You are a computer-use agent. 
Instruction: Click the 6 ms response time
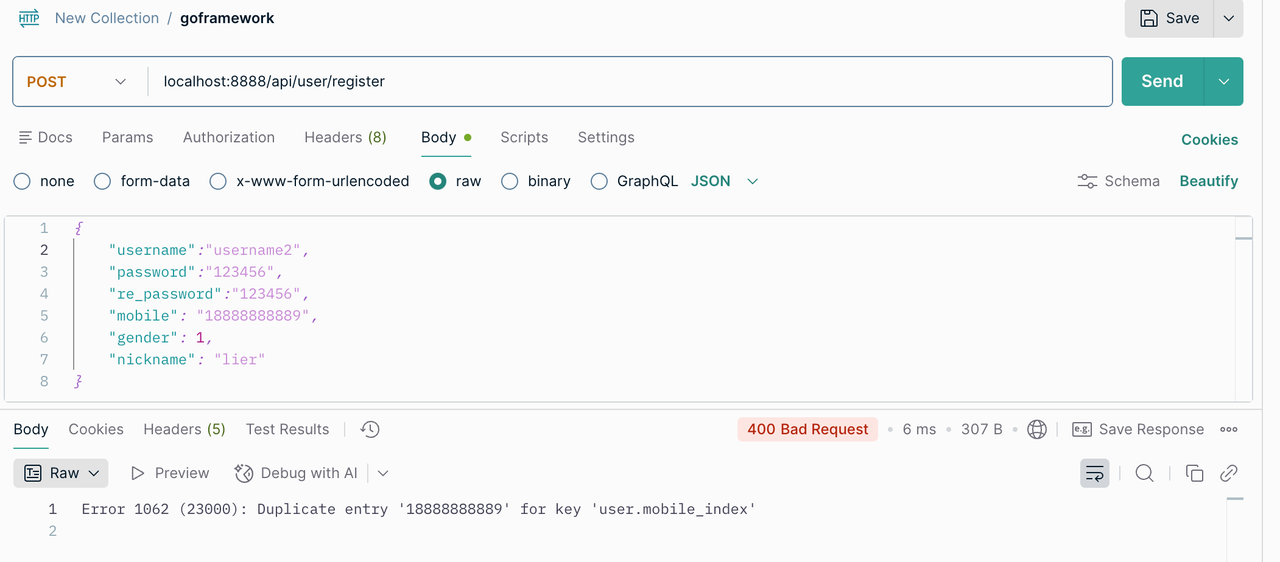[x=919, y=429]
